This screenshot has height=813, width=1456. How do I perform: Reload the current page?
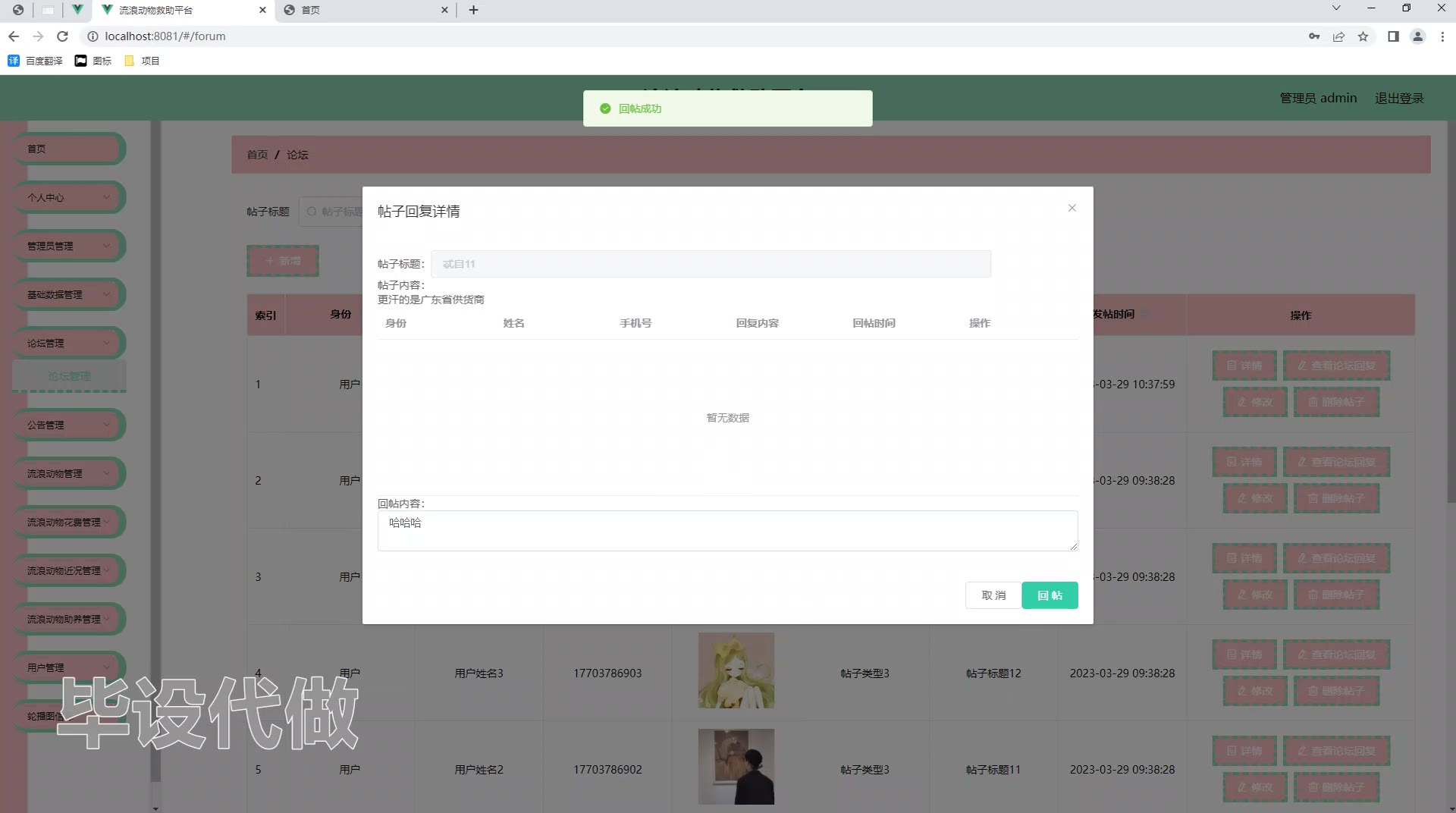click(x=63, y=36)
